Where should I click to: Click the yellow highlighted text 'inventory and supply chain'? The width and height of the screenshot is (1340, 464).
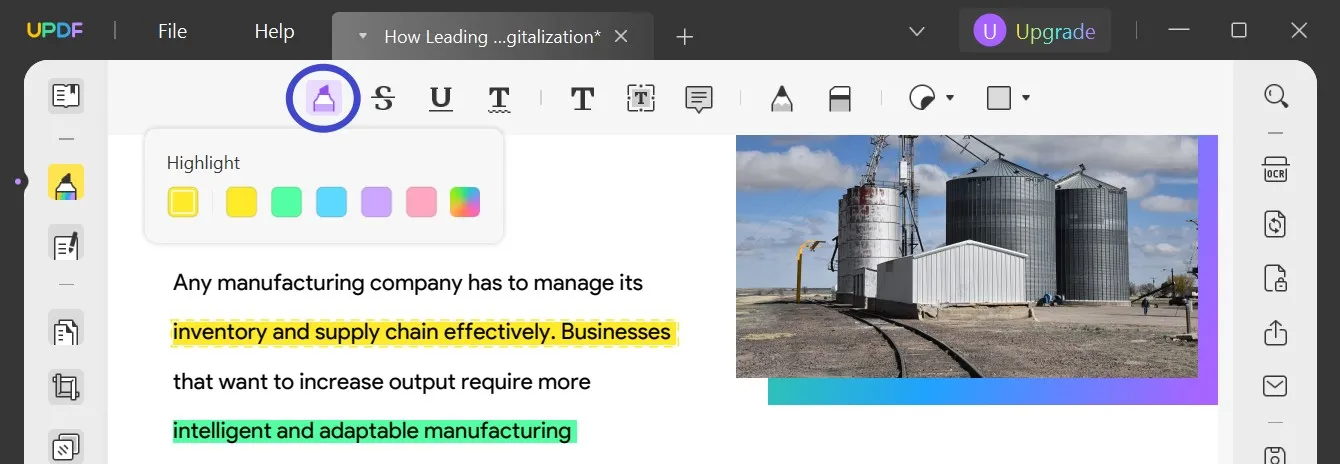pyautogui.click(x=306, y=332)
